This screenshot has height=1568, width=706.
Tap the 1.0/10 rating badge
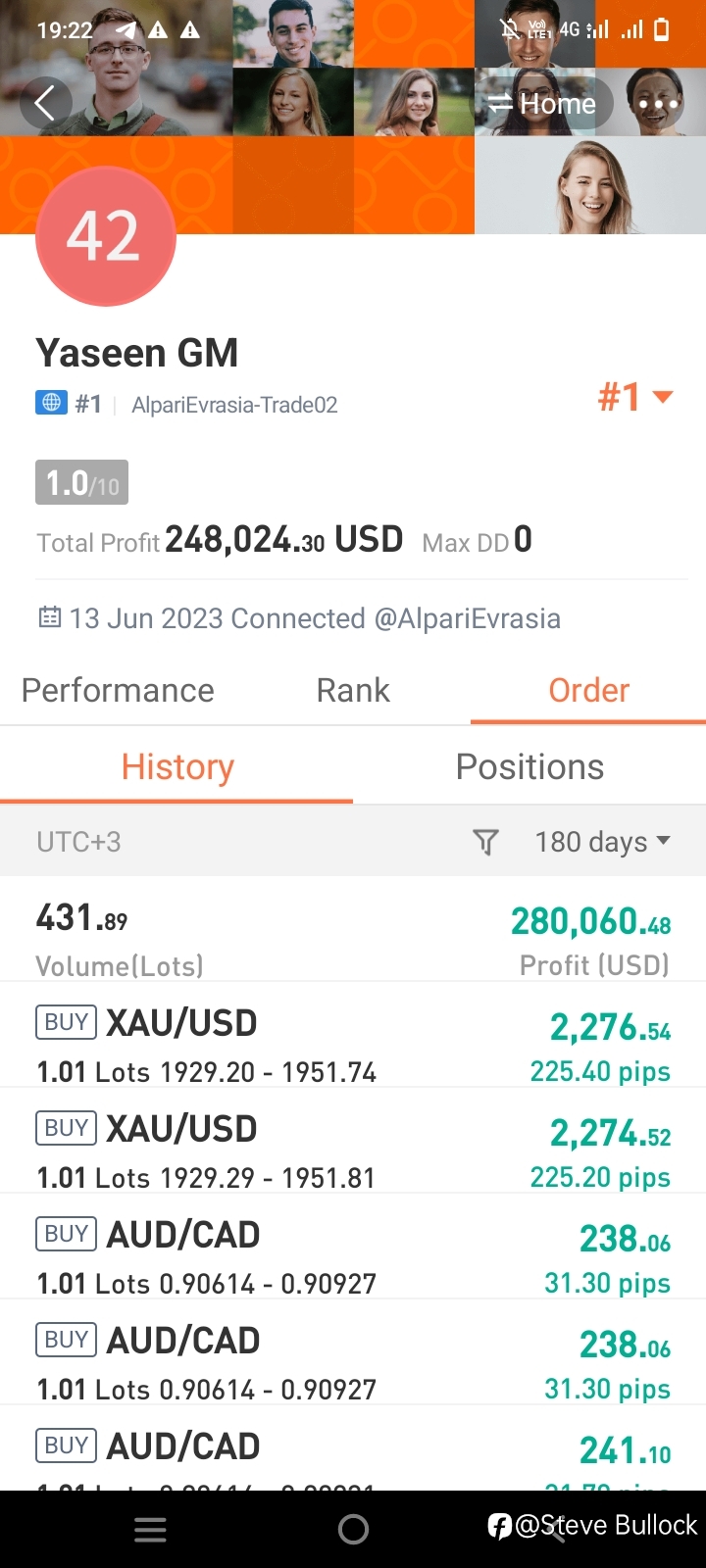pyautogui.click(x=82, y=482)
